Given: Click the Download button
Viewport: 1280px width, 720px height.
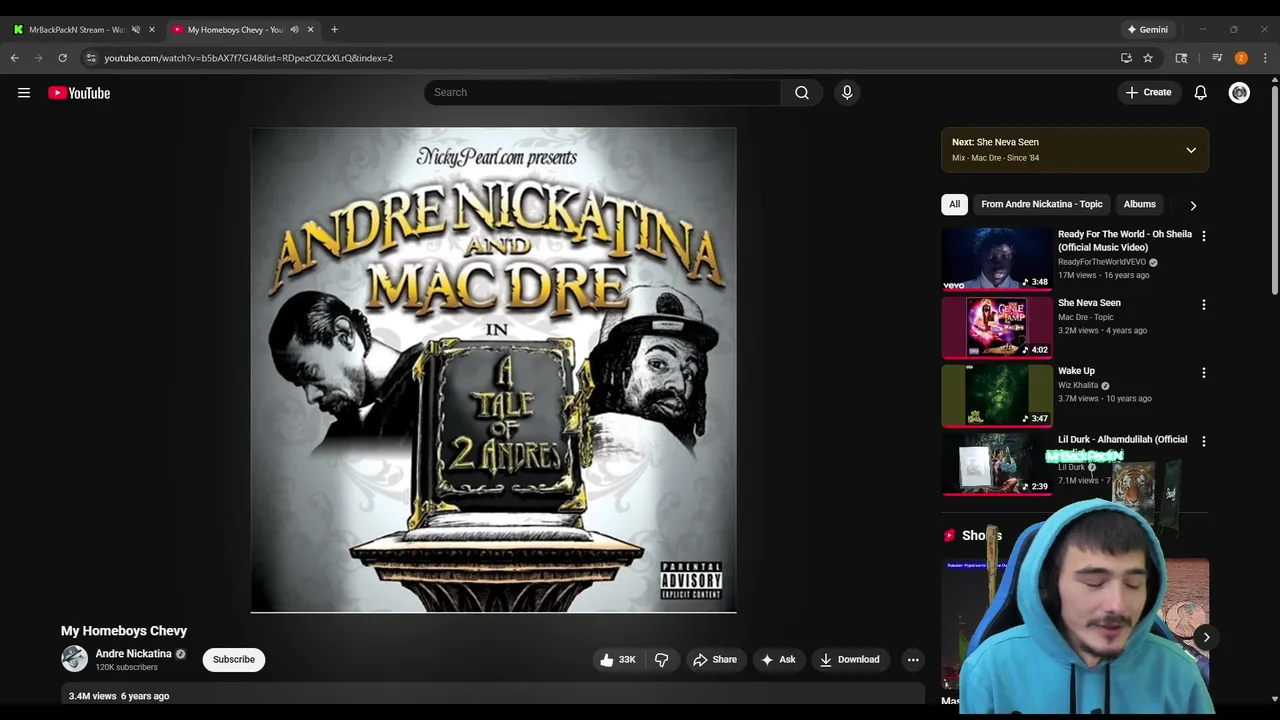Looking at the screenshot, I should tap(850, 660).
